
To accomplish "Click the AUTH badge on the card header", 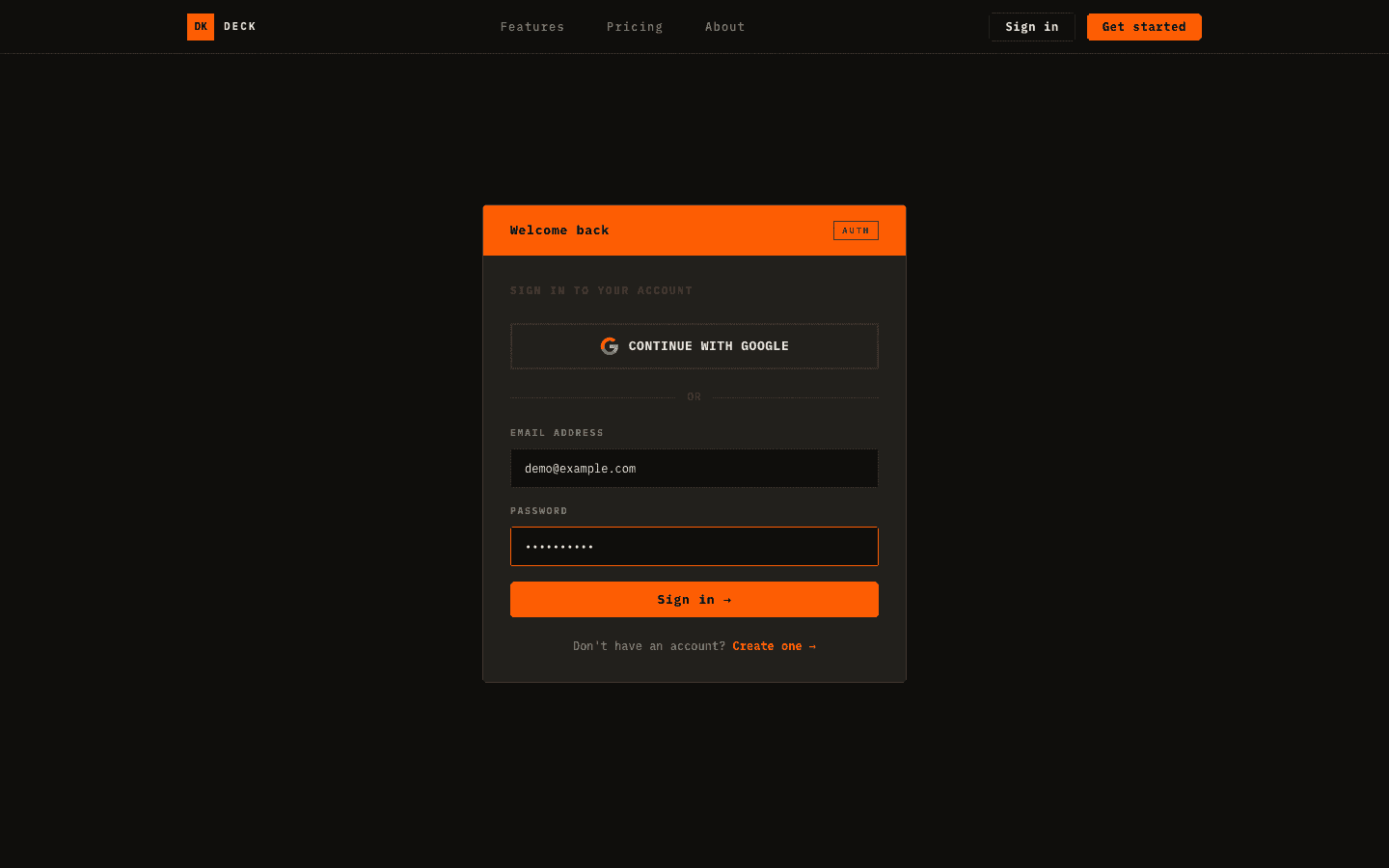I will [x=856, y=231].
